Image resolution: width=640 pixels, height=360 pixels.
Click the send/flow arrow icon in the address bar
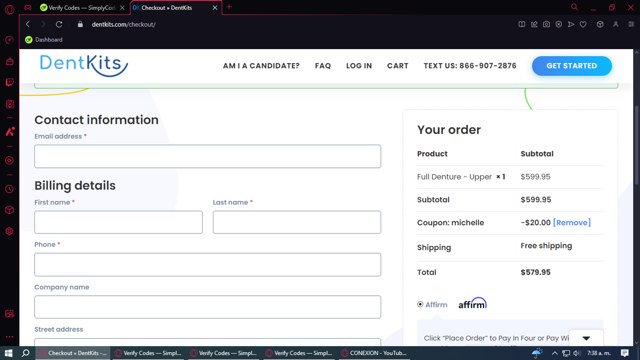[571, 24]
